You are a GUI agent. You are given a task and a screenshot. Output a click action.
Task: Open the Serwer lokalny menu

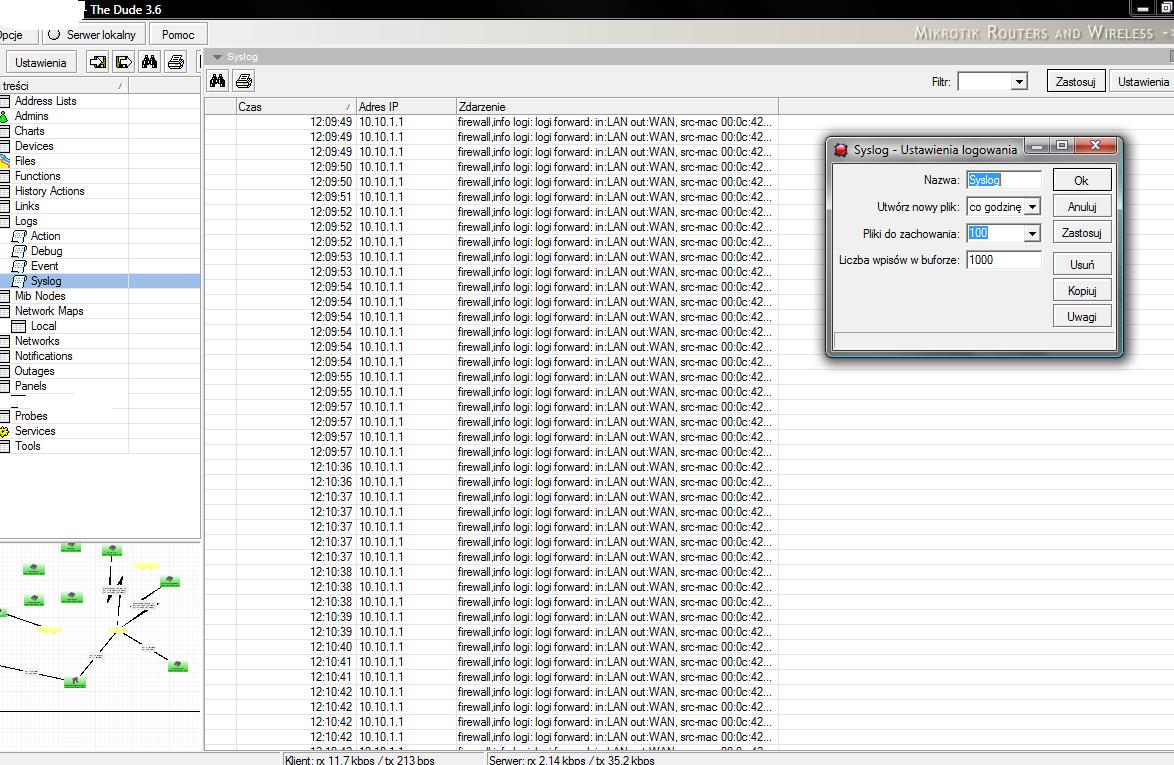pyautogui.click(x=93, y=34)
